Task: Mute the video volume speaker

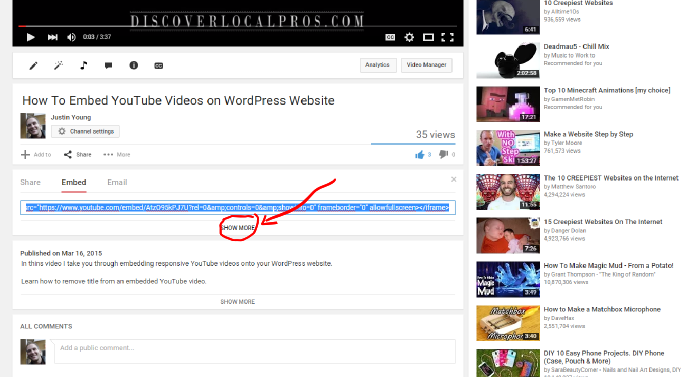Action: (71, 37)
